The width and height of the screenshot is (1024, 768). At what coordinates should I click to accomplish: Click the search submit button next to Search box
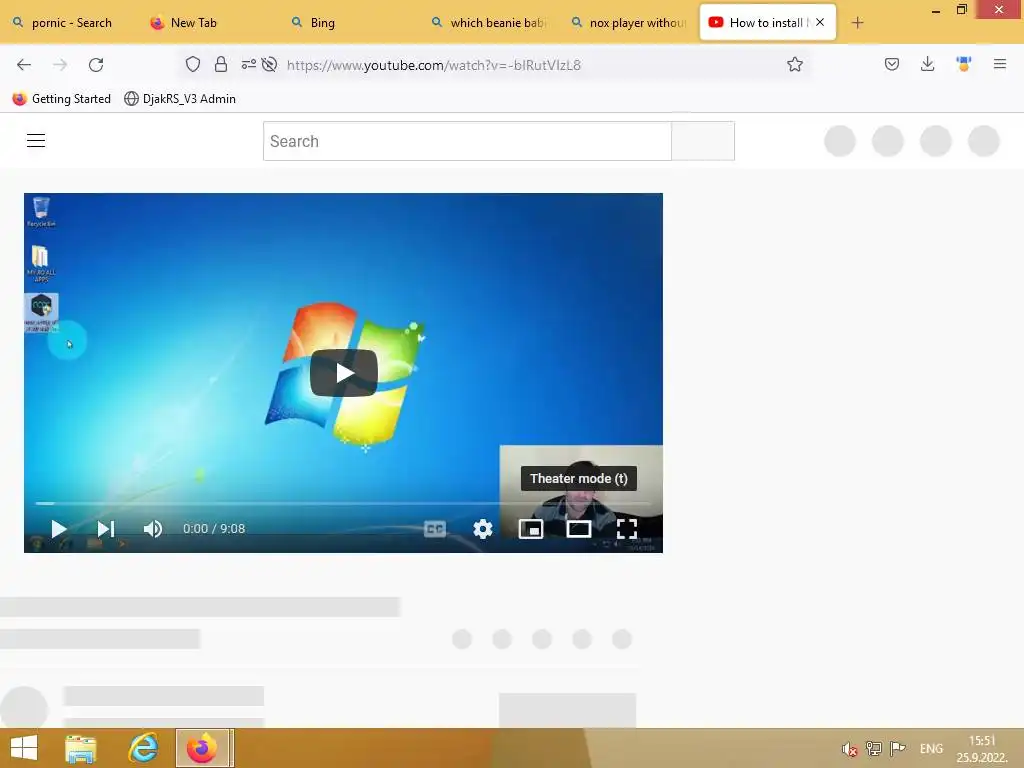[703, 141]
